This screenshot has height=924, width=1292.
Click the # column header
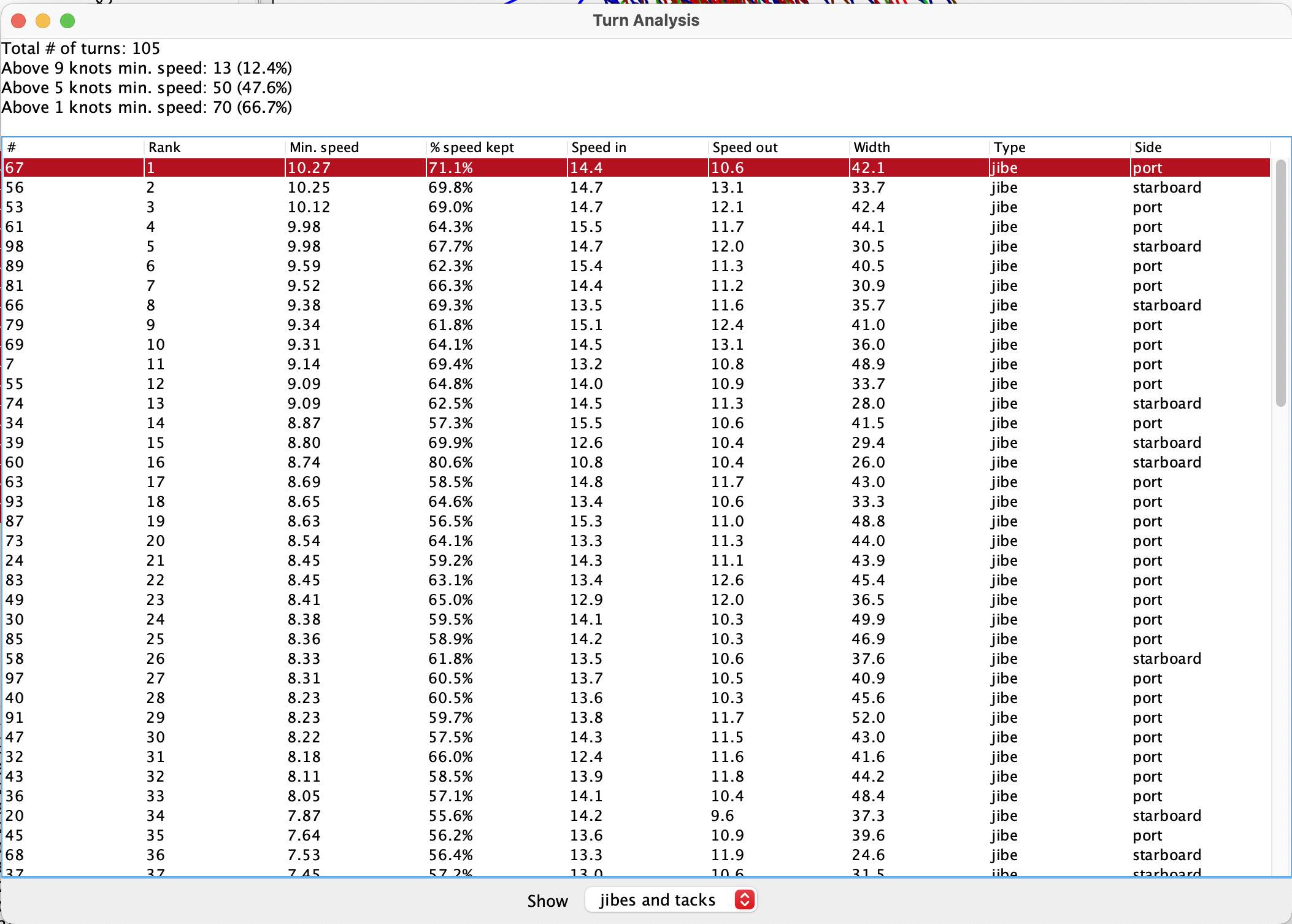coord(12,147)
